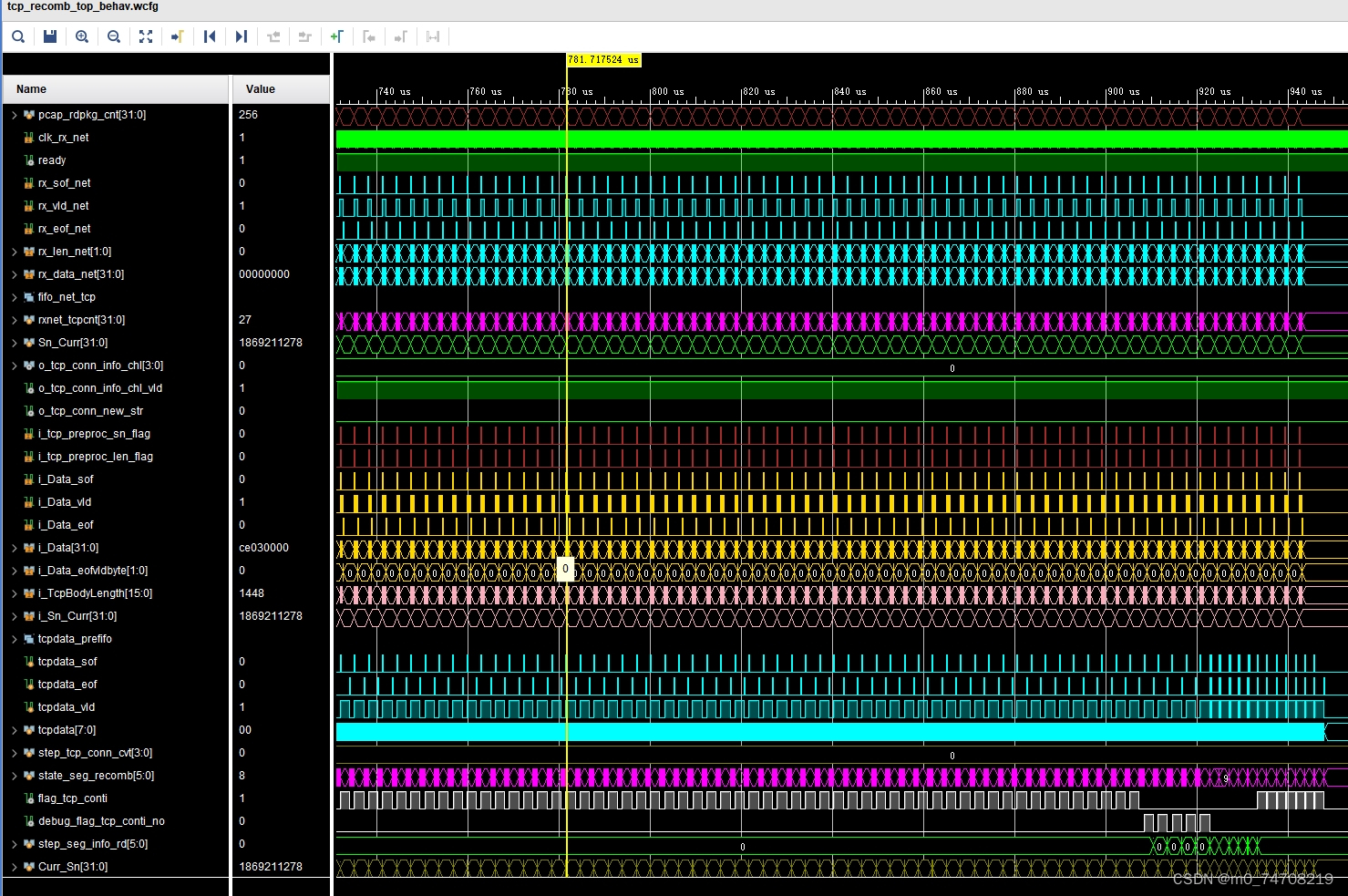
Task: Select the flag_tcp_conti signal row
Action: [73, 798]
